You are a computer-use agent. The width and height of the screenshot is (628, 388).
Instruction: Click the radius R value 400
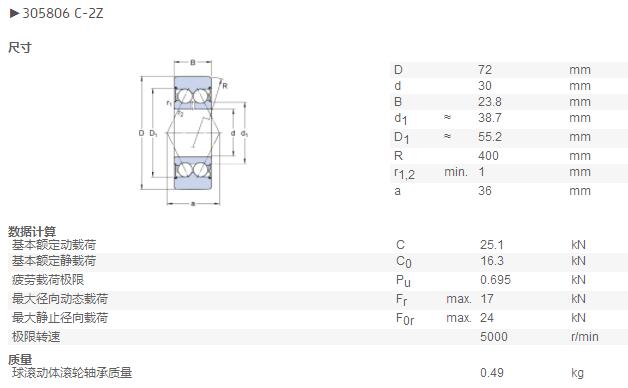click(x=488, y=155)
